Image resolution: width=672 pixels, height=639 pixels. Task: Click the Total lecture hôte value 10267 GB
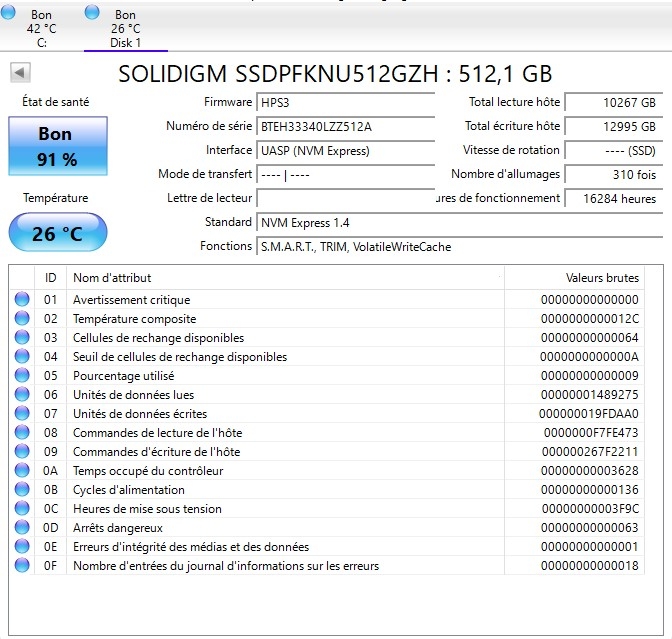tap(613, 102)
